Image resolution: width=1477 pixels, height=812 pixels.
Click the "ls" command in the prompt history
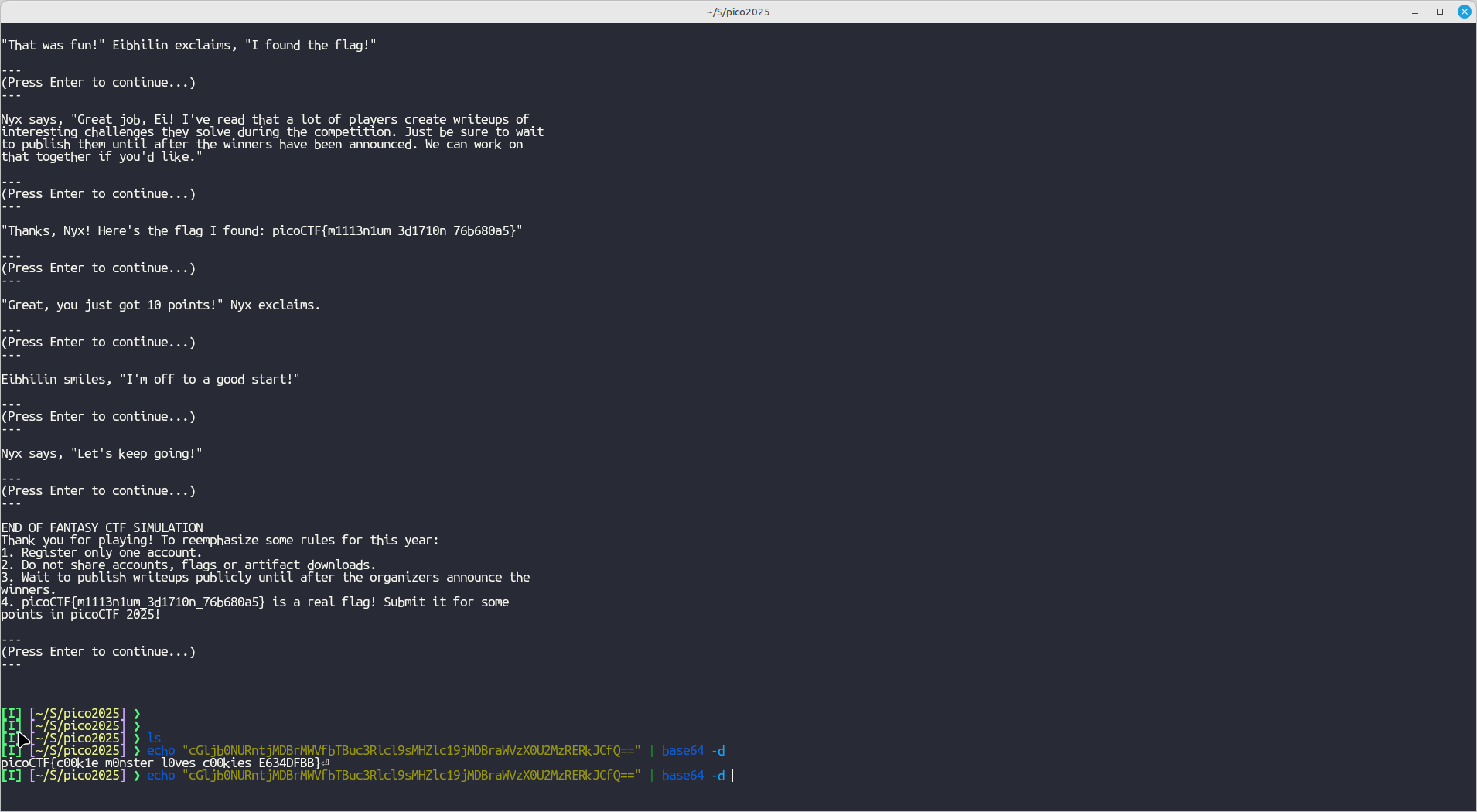pos(154,739)
